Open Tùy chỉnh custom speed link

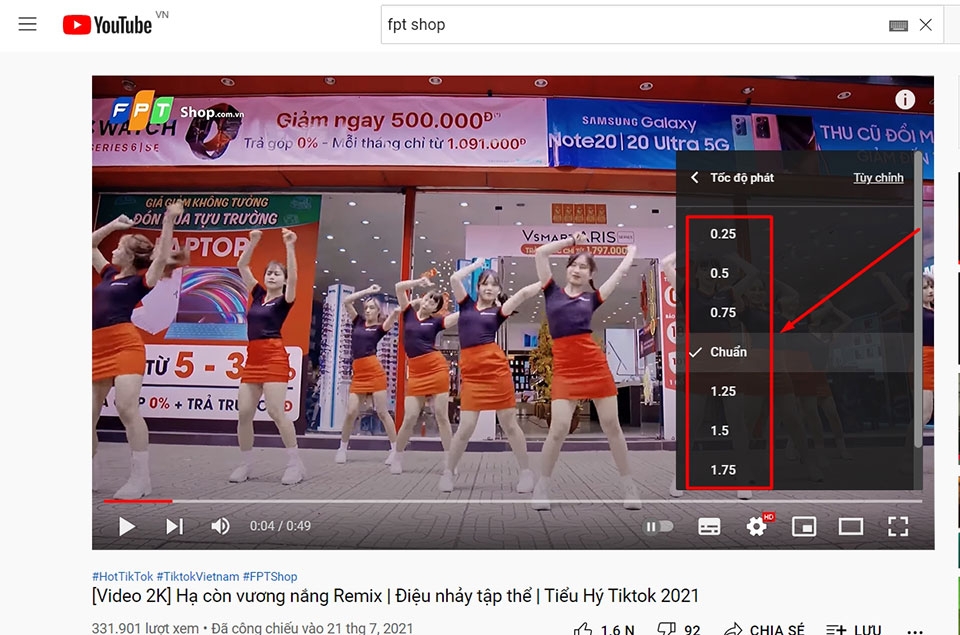coord(878,178)
